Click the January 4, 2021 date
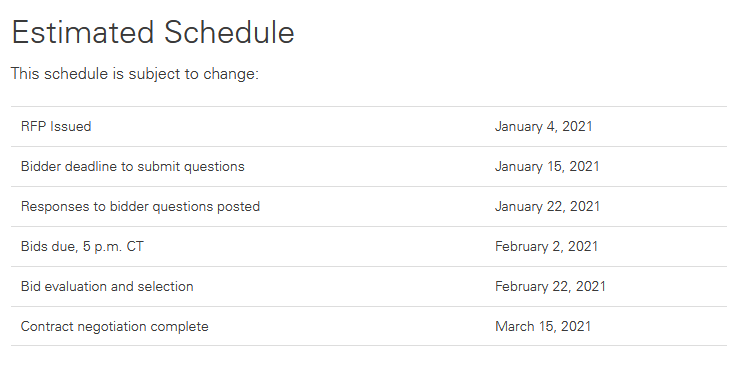Screen dimensions: 738x368 tap(544, 127)
